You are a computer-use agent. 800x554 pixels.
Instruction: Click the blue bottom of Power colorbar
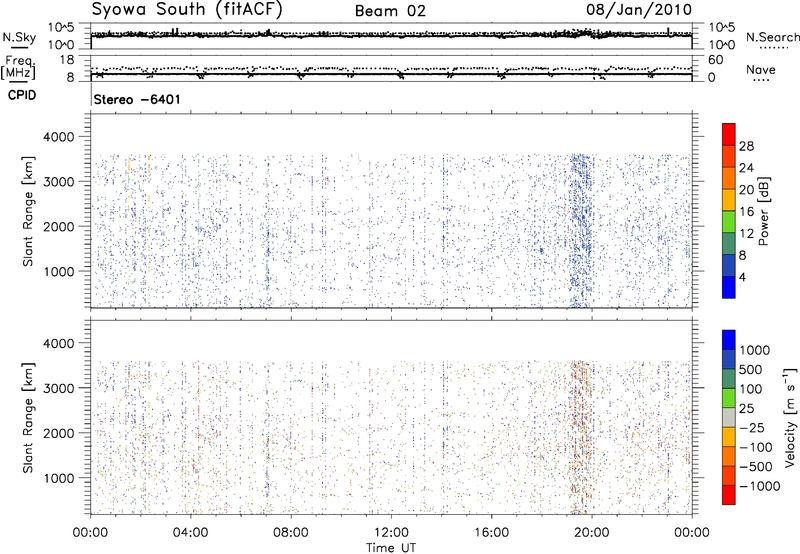[x=728, y=287]
